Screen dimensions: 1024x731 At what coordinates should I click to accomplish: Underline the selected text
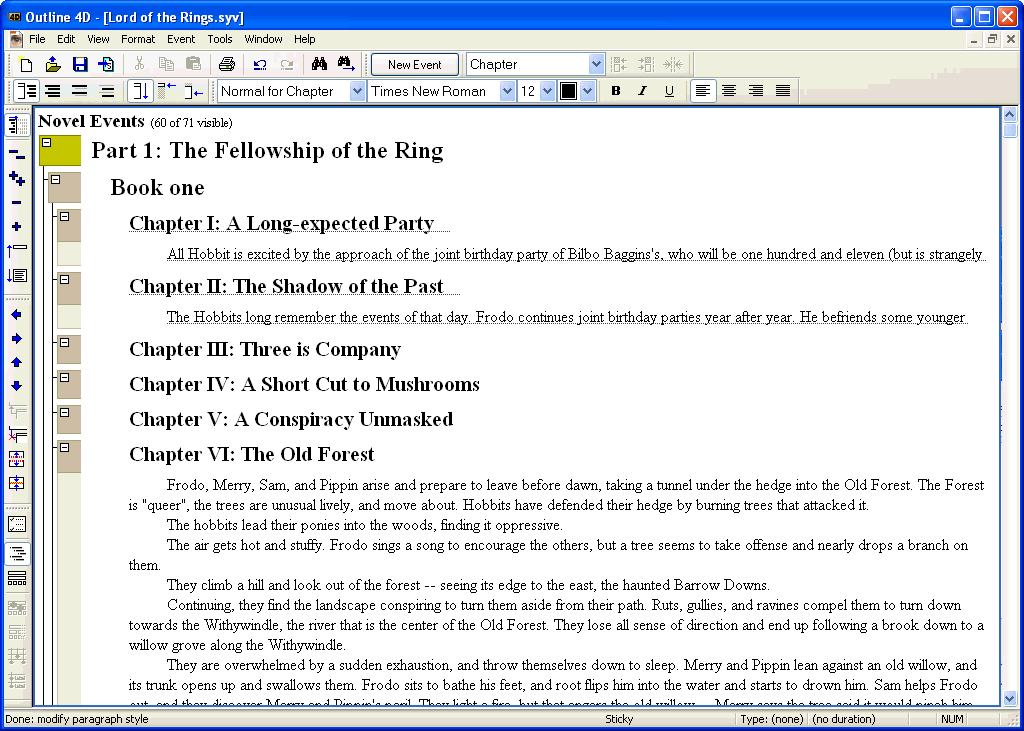tap(669, 90)
